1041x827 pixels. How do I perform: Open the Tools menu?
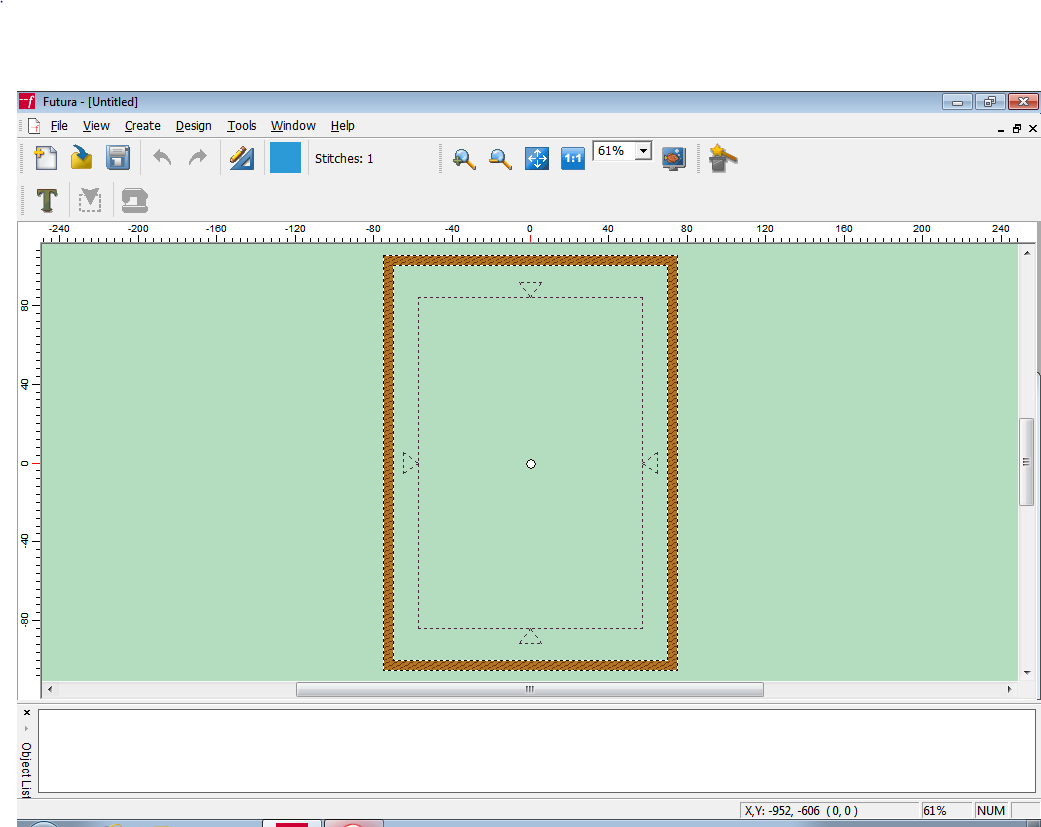[242, 125]
